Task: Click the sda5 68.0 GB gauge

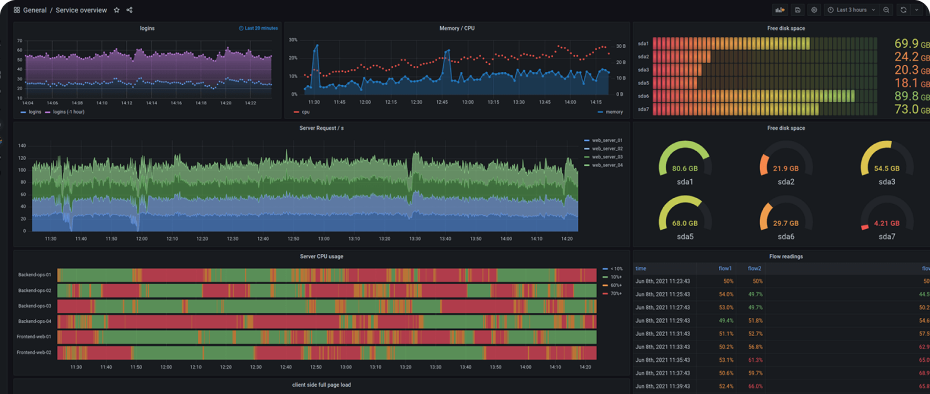Action: point(684,218)
